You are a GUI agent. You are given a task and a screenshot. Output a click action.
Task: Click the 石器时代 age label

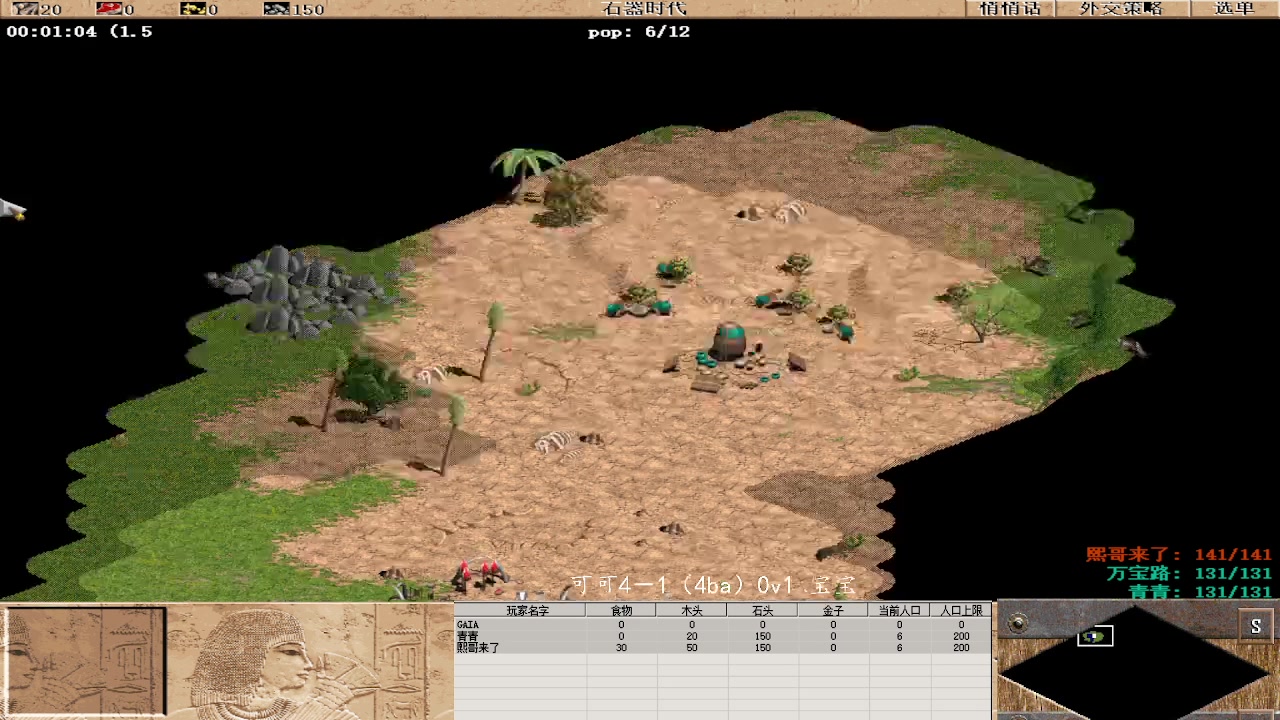[644, 9]
